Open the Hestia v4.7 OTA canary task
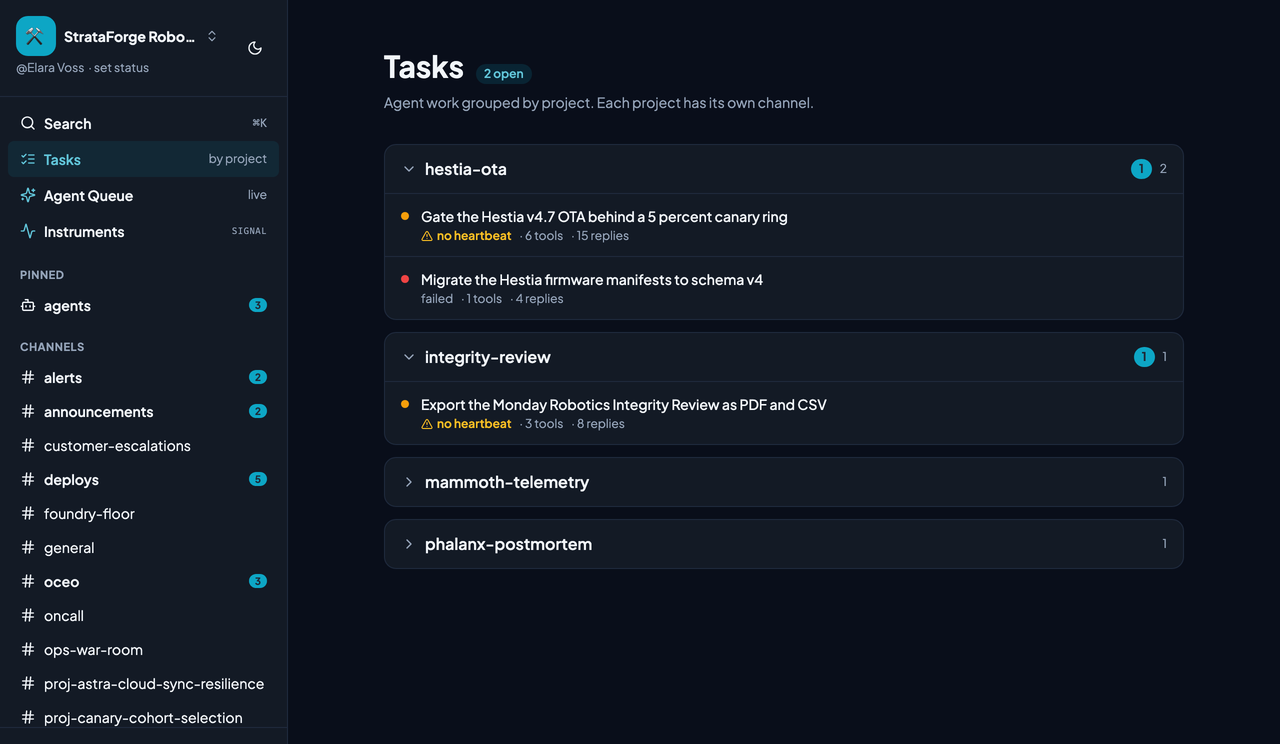1280x744 pixels. point(784,225)
